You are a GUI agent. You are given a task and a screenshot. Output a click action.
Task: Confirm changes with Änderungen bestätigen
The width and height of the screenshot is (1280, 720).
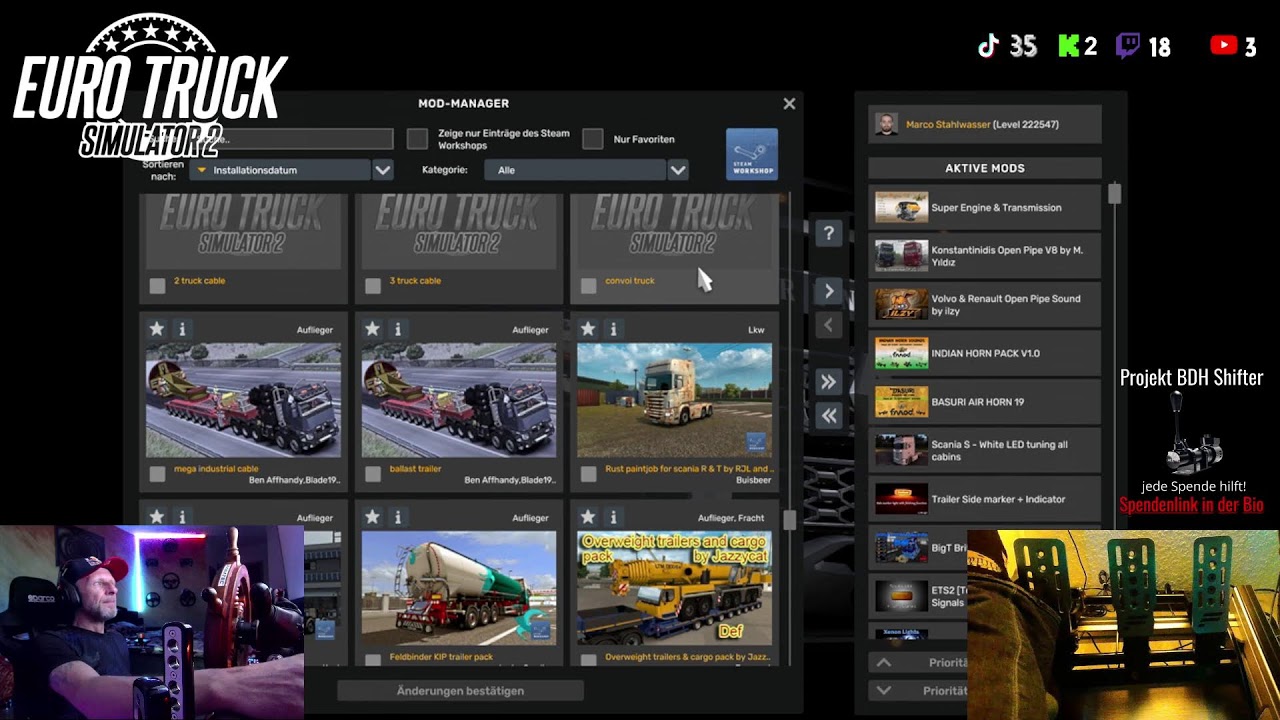coord(460,691)
